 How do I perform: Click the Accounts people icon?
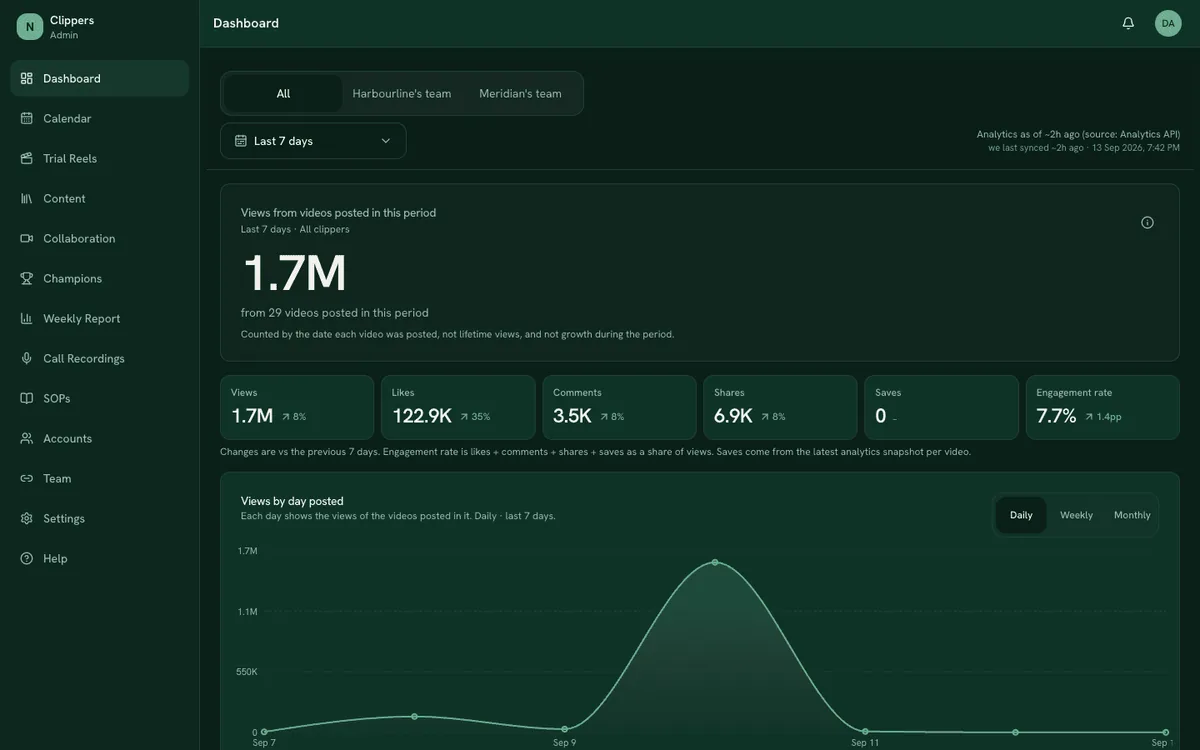(x=27, y=438)
